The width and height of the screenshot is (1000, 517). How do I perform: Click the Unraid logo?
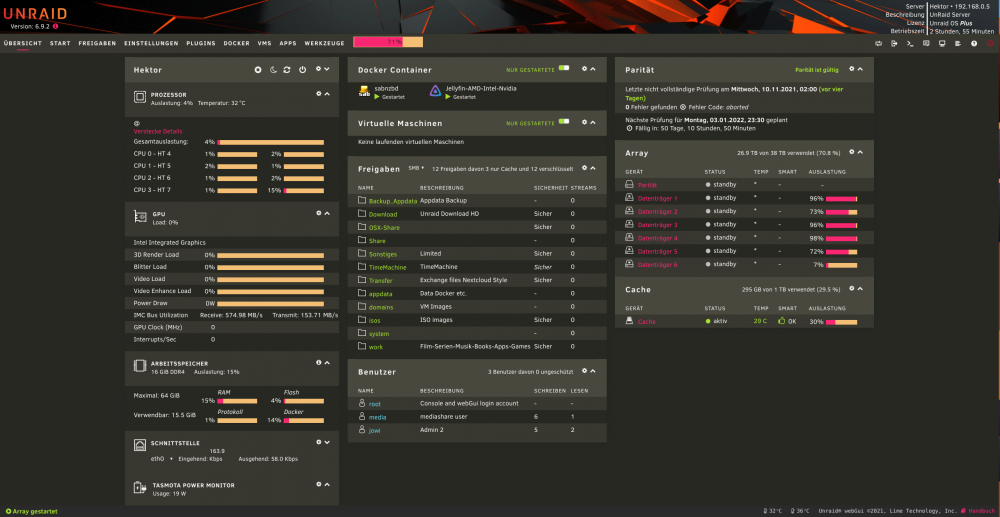[35, 14]
